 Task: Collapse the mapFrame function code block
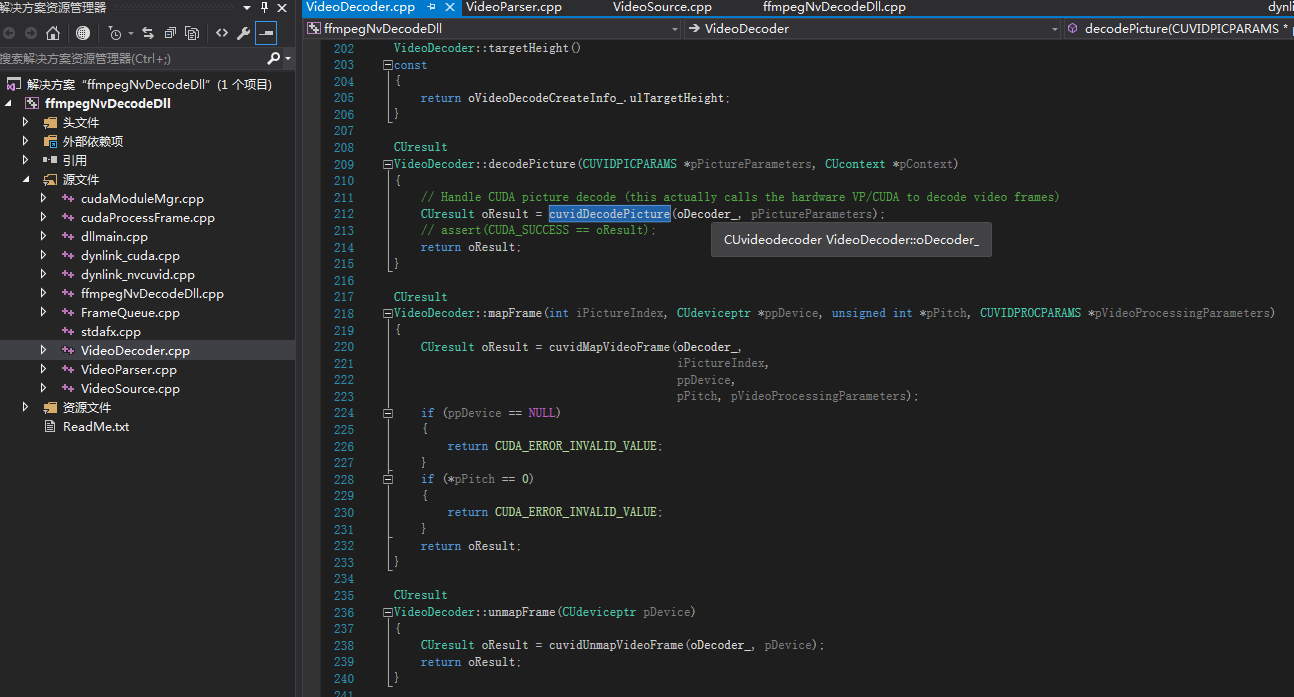pyautogui.click(x=387, y=313)
